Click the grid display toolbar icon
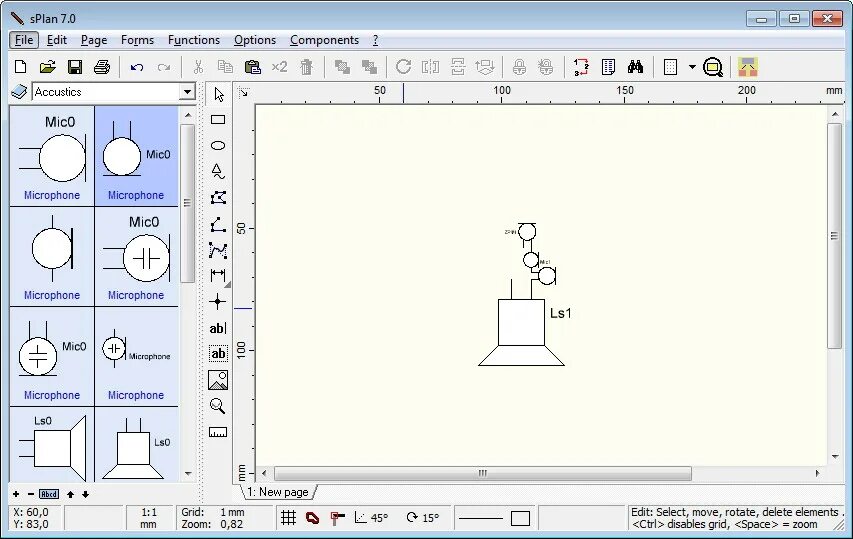Viewport: 853px width, 539px height. coord(671,67)
